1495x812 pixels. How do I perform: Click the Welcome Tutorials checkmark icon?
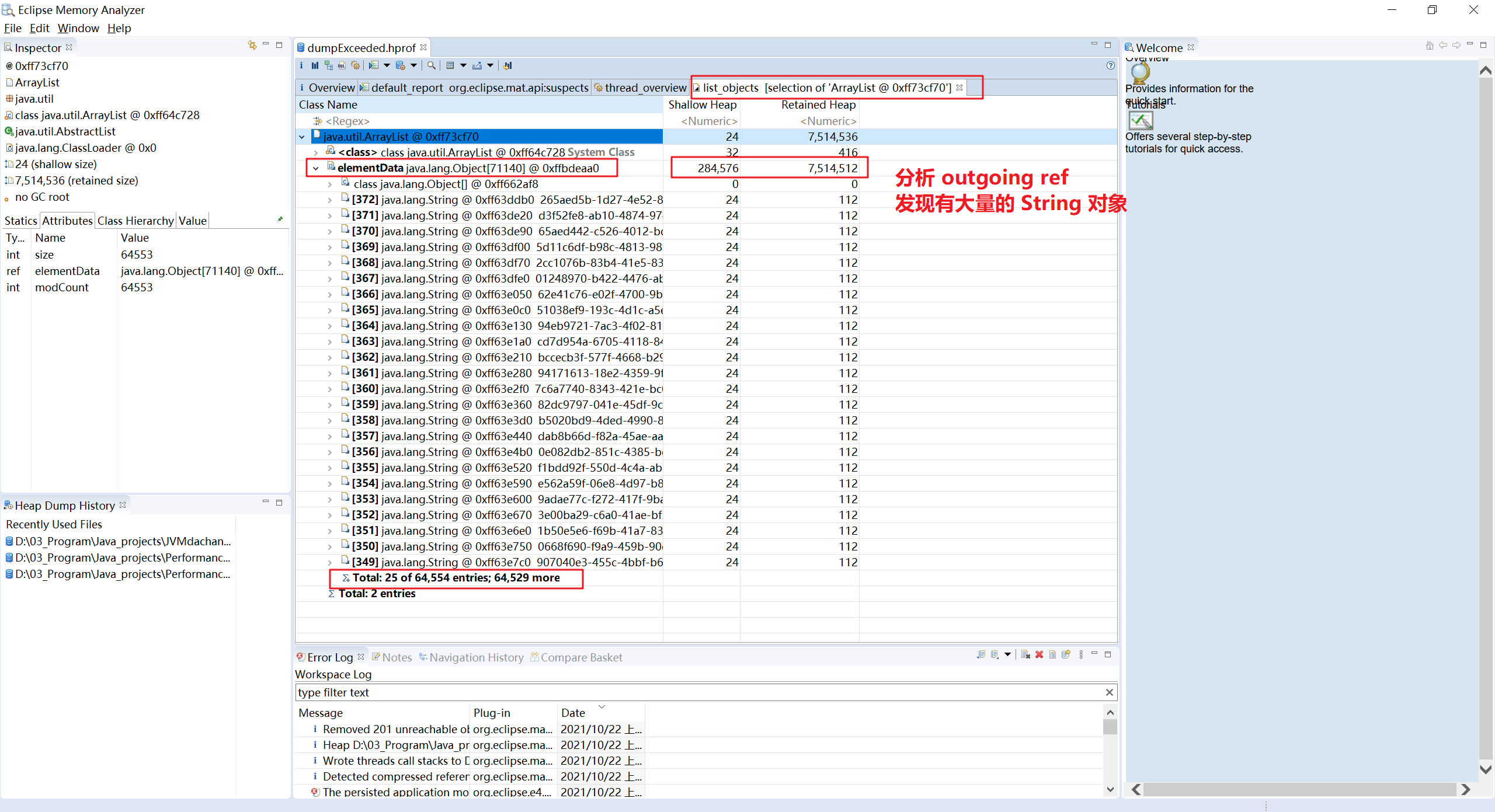(1141, 120)
